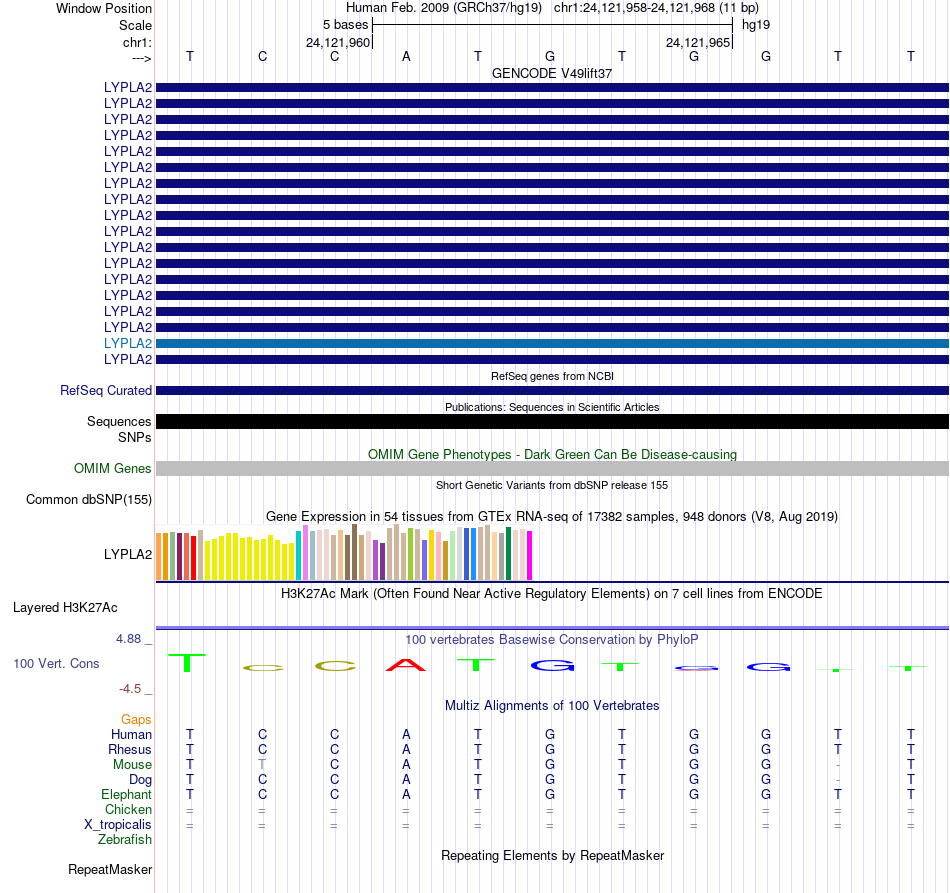Open the RefSeq genes from NCBI track title

[552, 376]
